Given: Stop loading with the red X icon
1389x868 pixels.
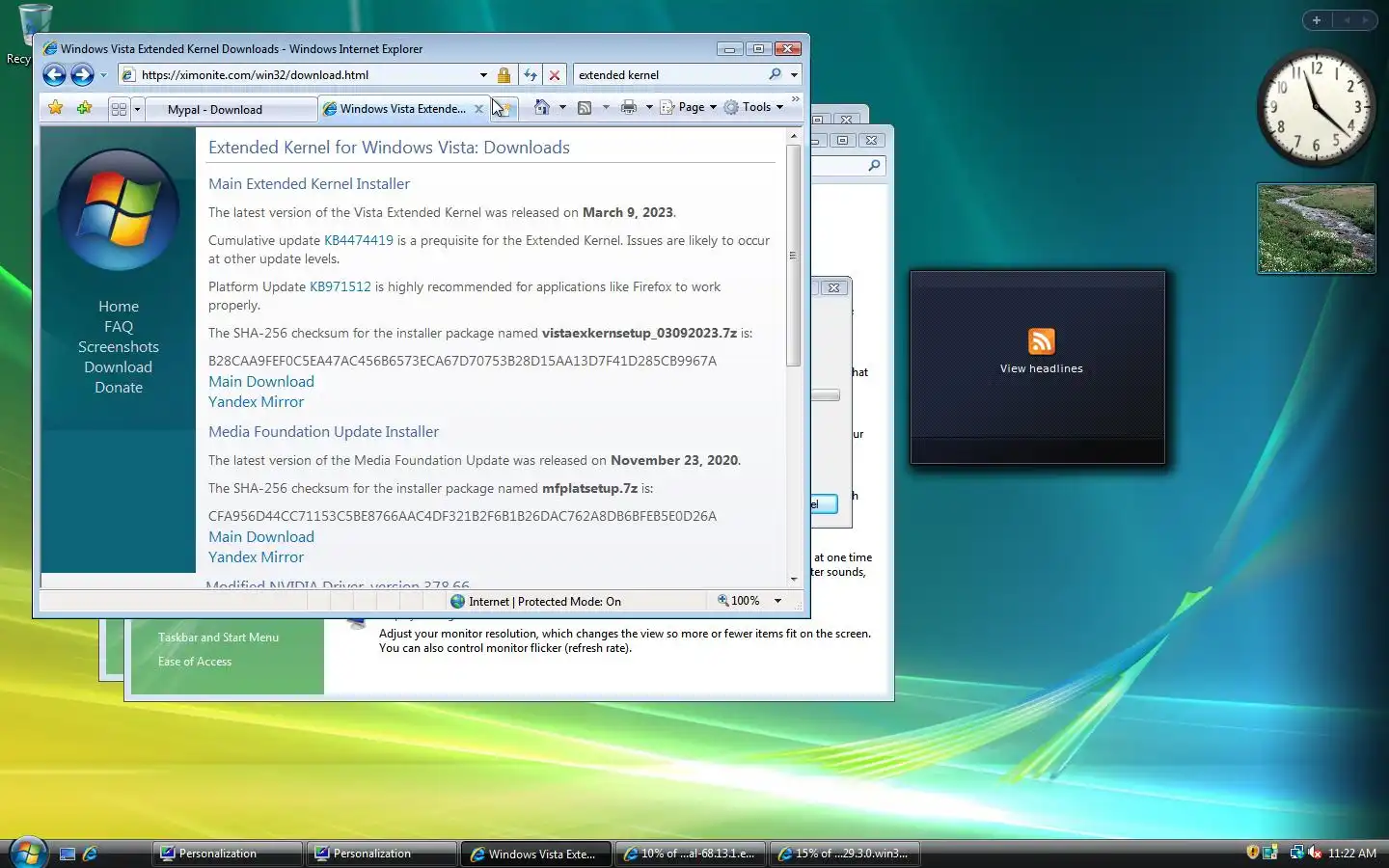Looking at the screenshot, I should (x=555, y=74).
